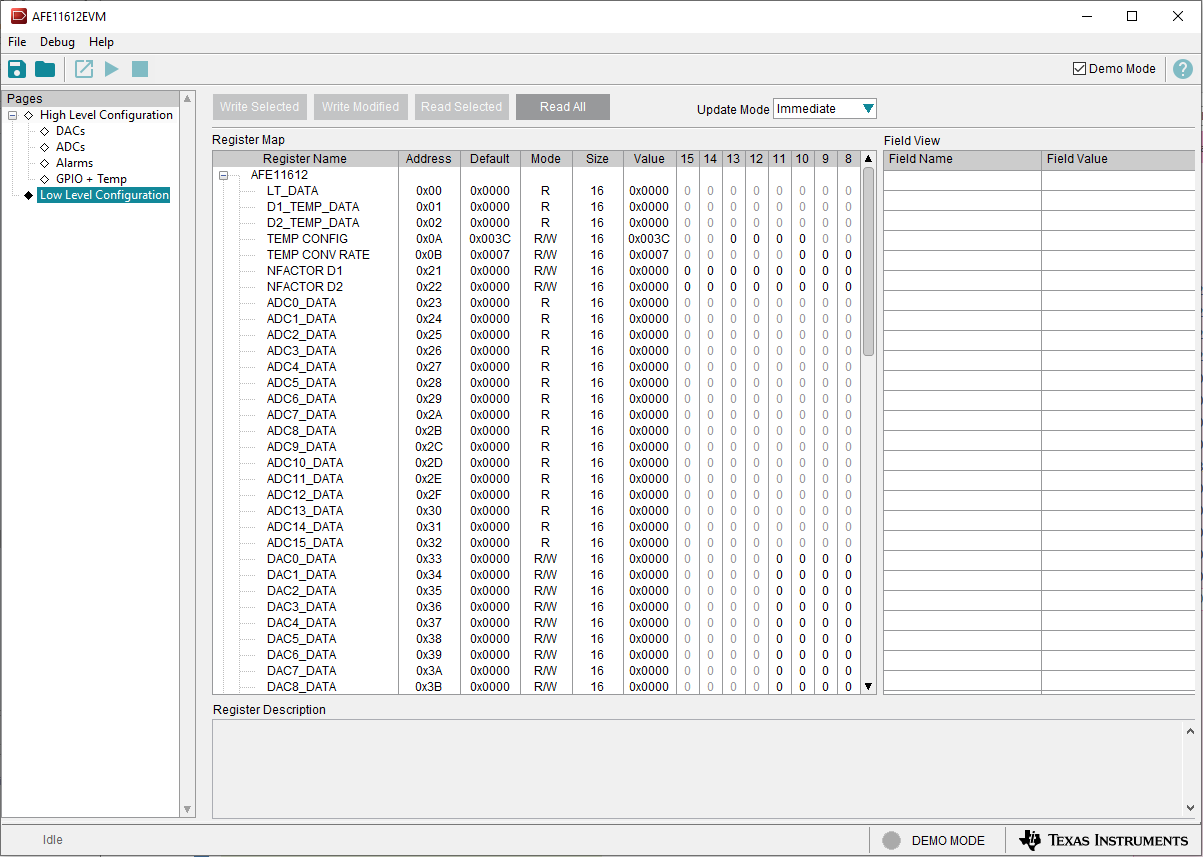This screenshot has height=857, width=1203.
Task: Select the DAC0_DATA register row
Action: point(301,559)
